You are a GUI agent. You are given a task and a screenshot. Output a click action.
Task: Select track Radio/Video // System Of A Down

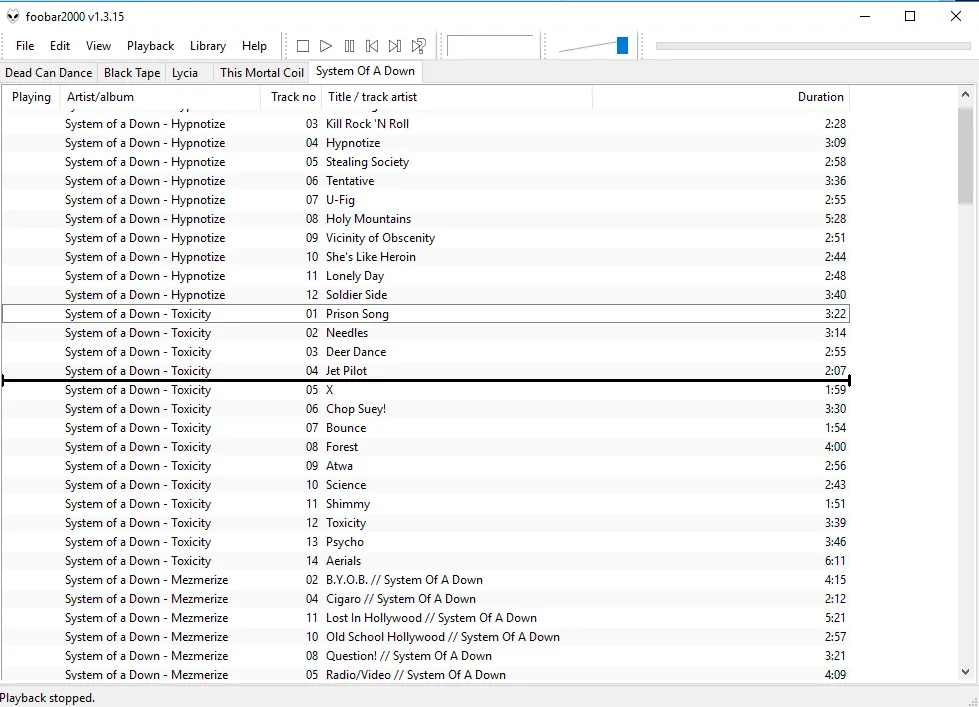(x=426, y=674)
